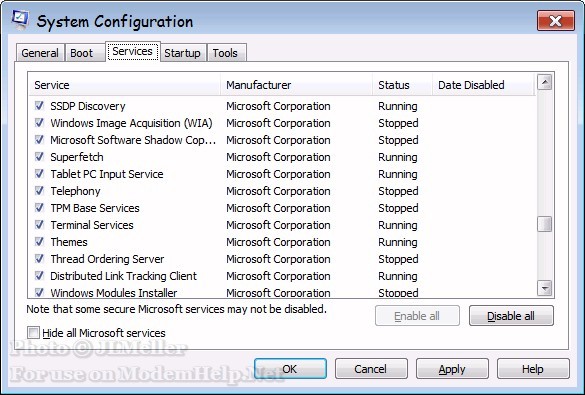Click the scrollbar down arrow
The width and height of the screenshot is (585, 395).
pos(545,288)
